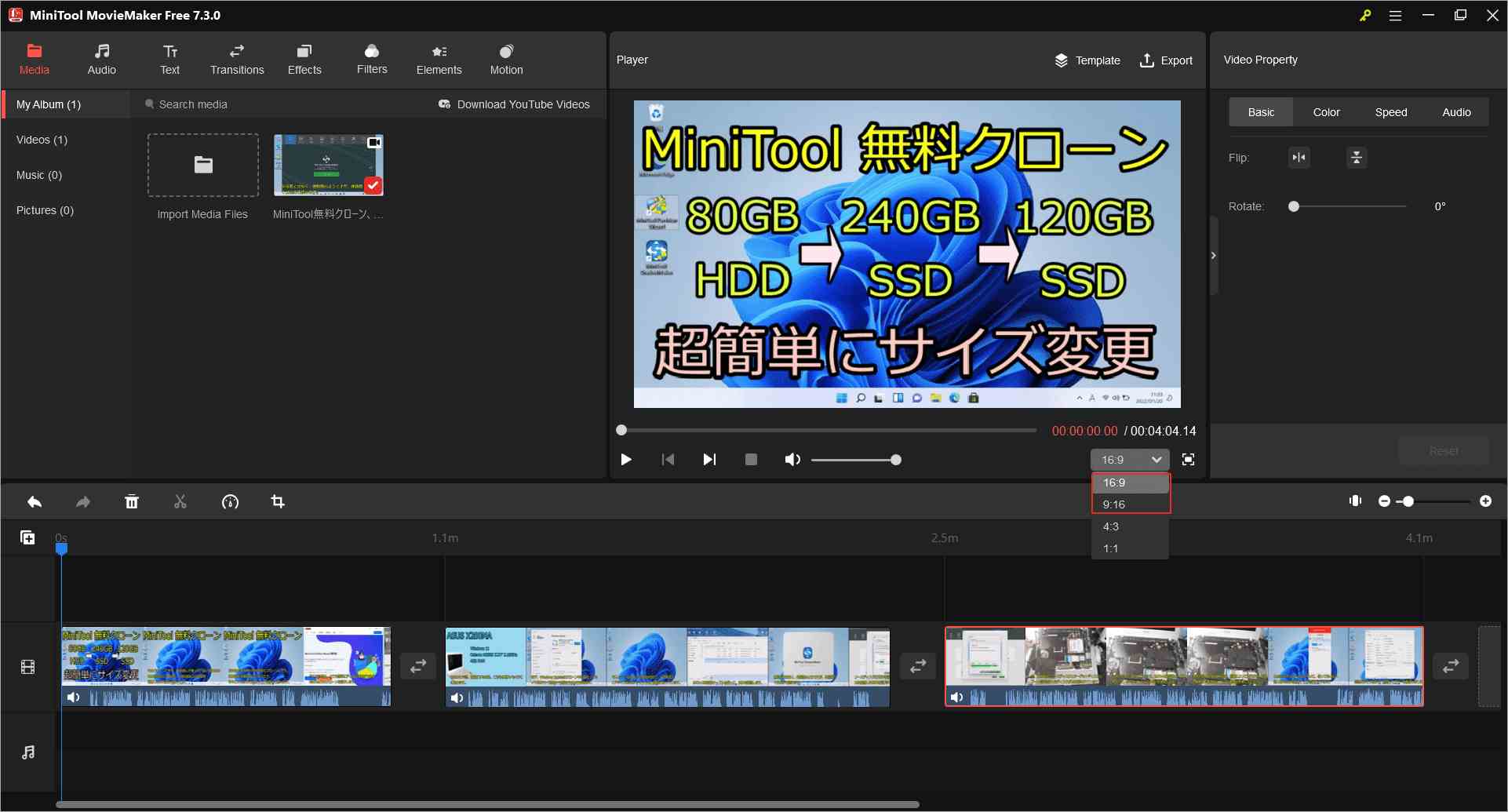Mute audio of the second clip
1508x812 pixels.
pyautogui.click(x=457, y=697)
